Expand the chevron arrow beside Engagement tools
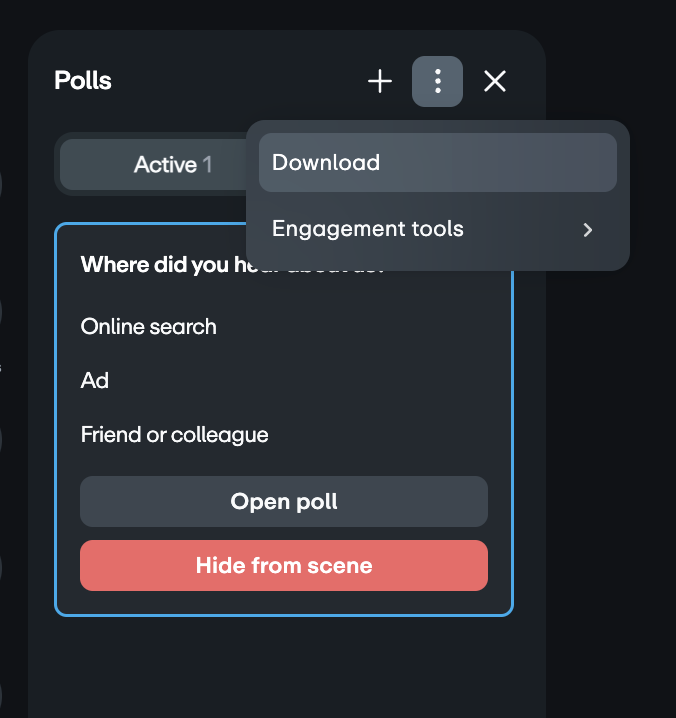 coord(588,230)
